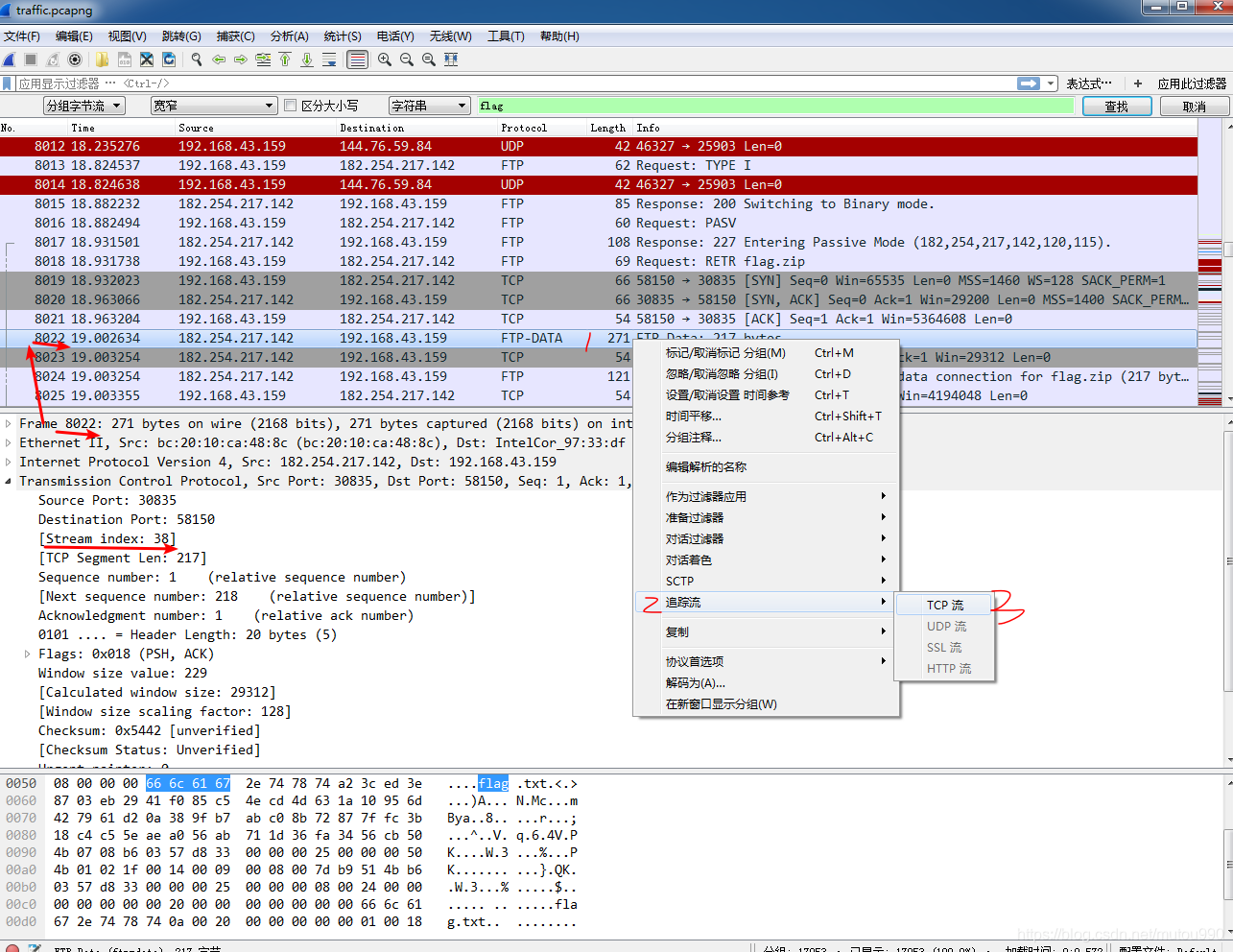Viewport: 1233px width, 952px height.
Task: Open the 统计(S) menu
Action: (x=343, y=36)
